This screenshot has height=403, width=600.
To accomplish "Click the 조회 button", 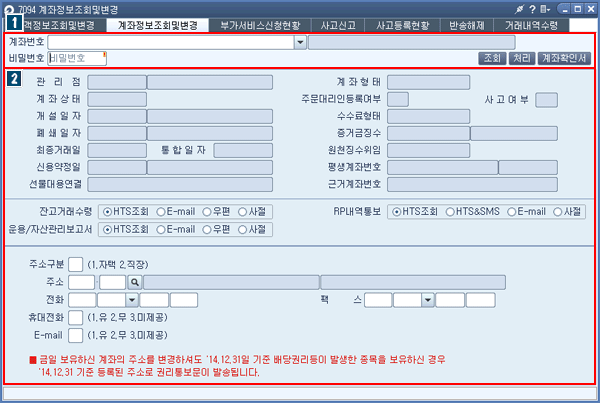I will pyautogui.click(x=492, y=58).
